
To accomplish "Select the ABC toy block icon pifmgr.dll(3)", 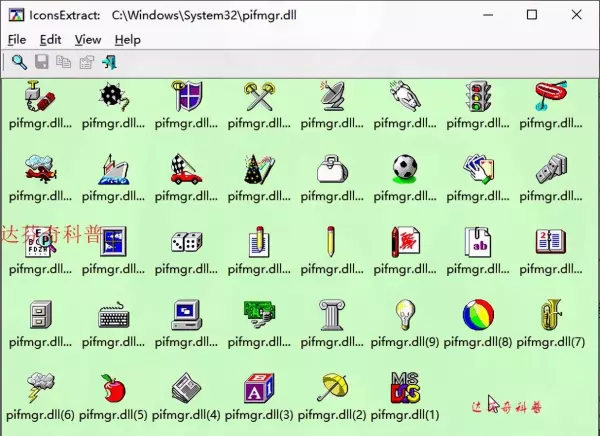I will tap(259, 387).
